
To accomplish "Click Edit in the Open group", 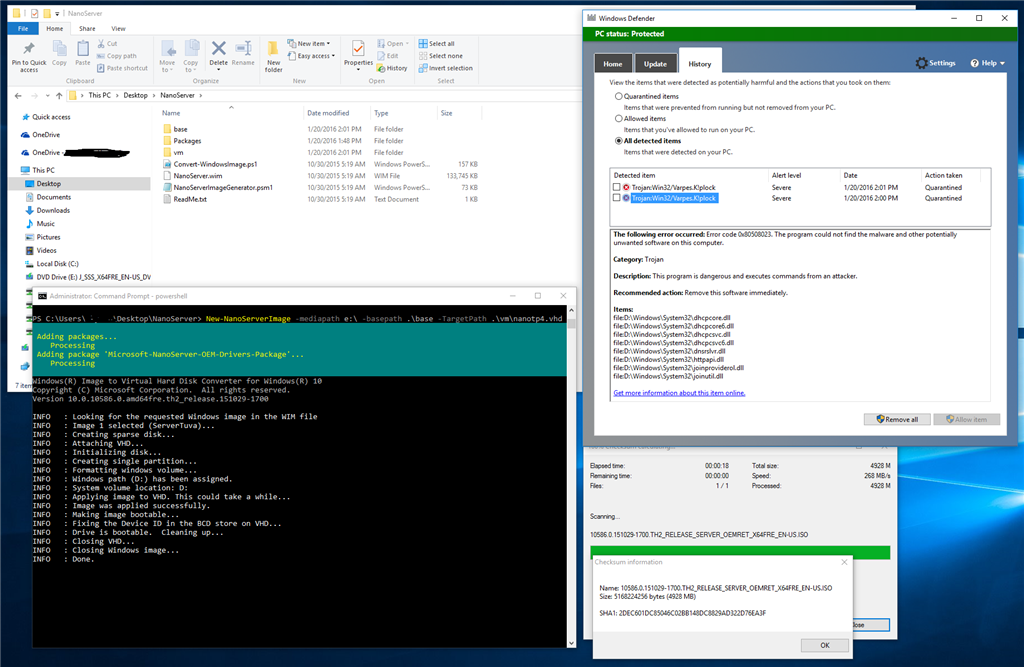I will click(x=388, y=56).
